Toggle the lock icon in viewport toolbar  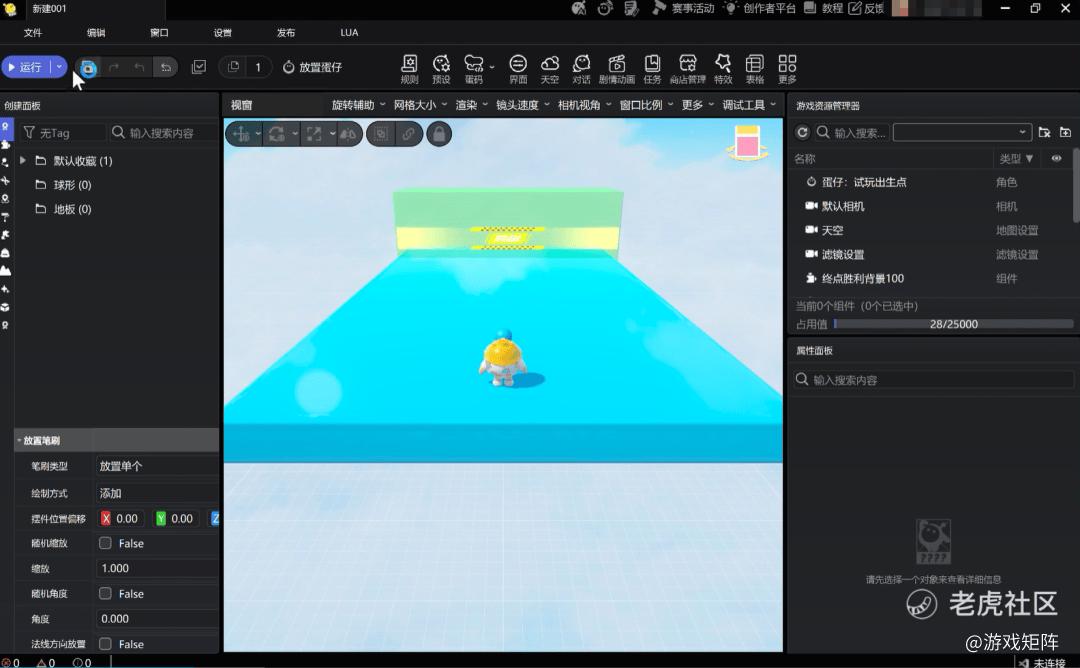(439, 134)
